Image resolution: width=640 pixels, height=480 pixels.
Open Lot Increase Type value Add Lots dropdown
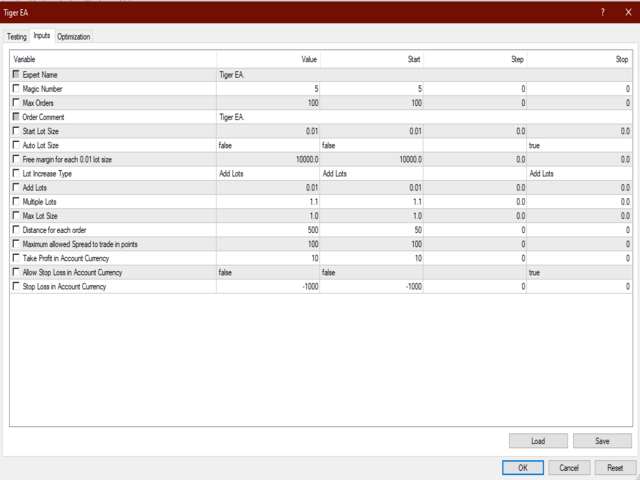[268, 173]
